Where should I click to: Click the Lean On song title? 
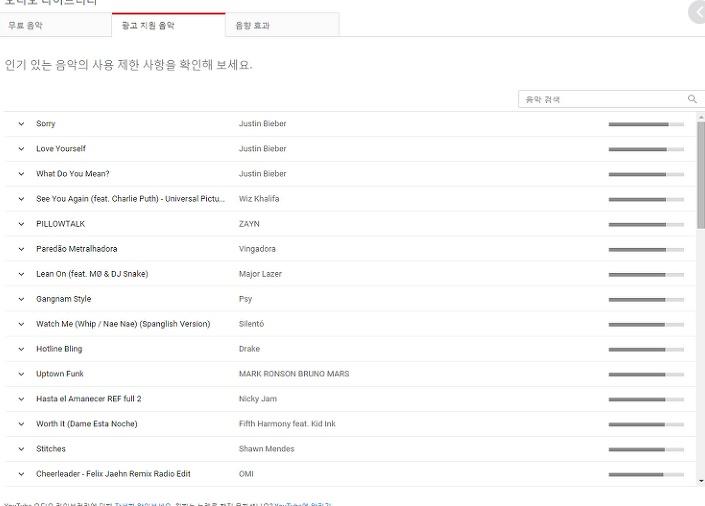coord(92,274)
